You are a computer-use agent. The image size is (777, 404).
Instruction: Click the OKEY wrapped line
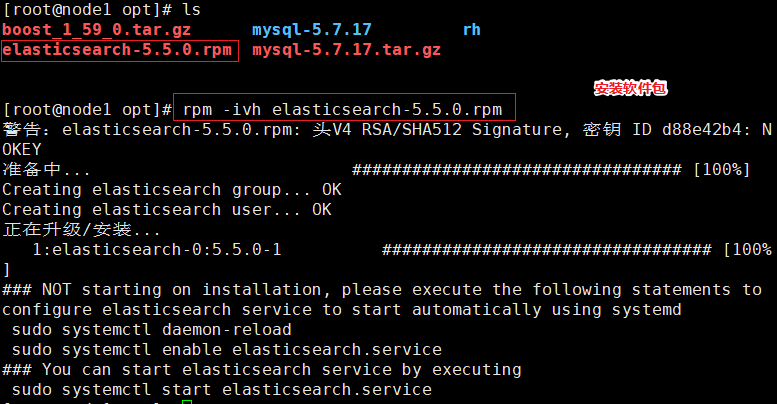(22, 150)
